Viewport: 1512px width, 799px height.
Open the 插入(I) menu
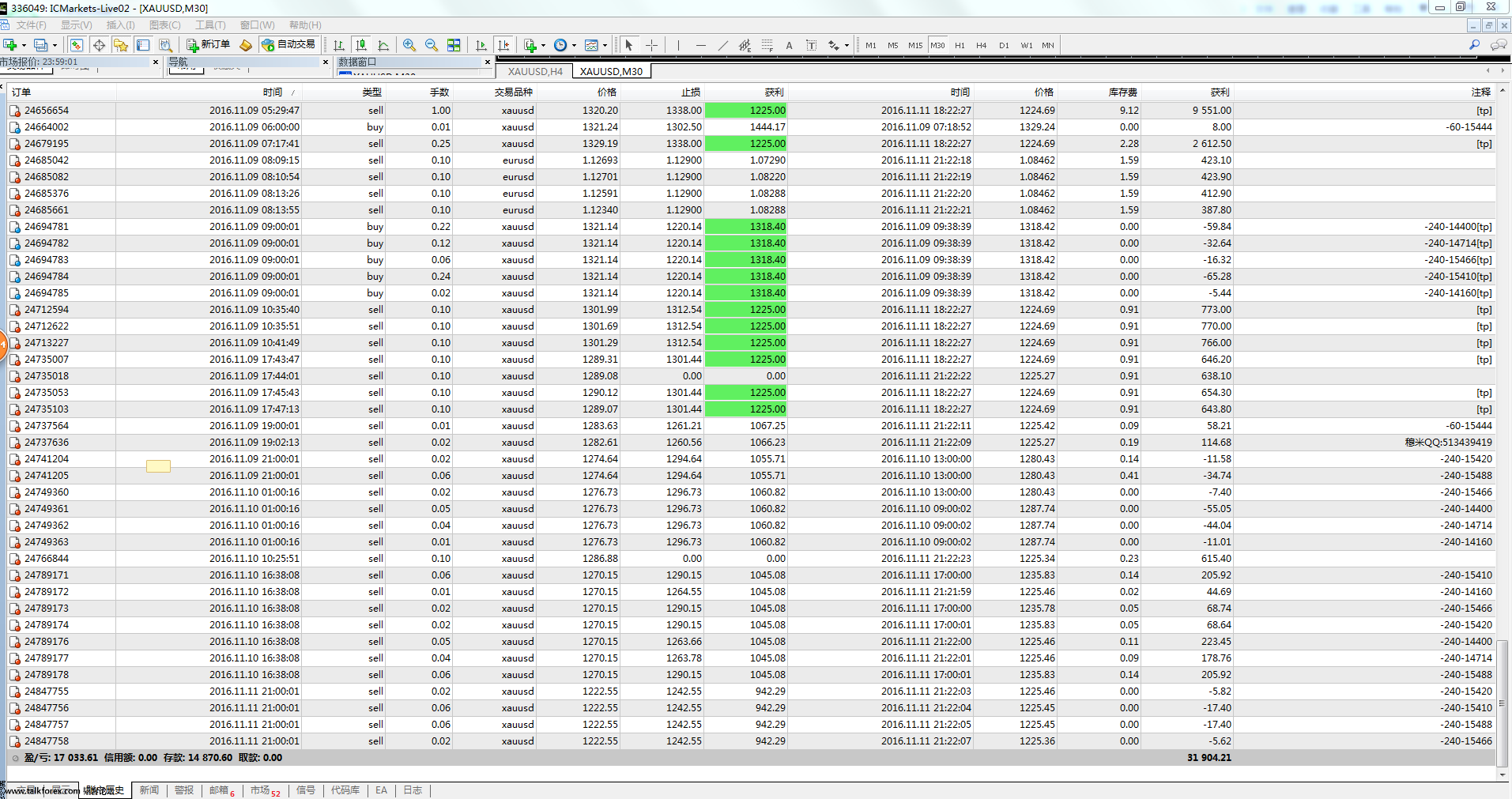[x=120, y=25]
